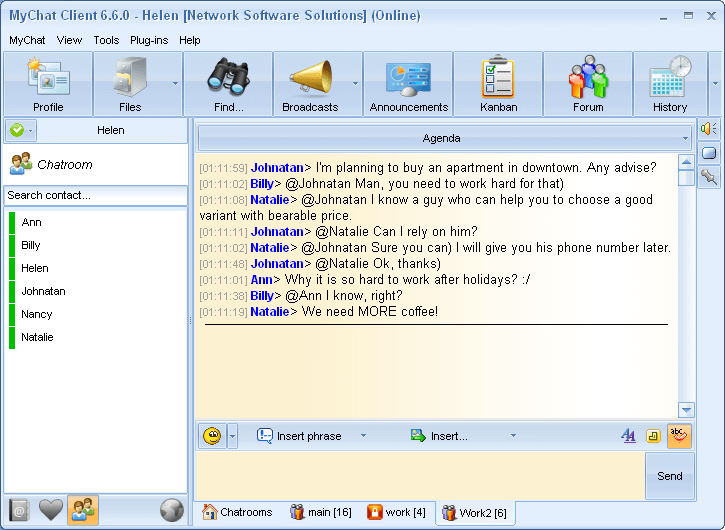Switch to the work [4] tab
This screenshot has width=725, height=530.
[396, 512]
